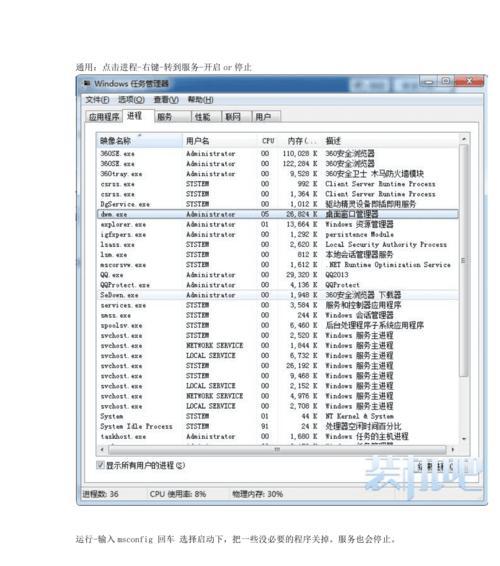Sort by 内存 column header
This screenshot has height=566, width=500.
click(x=300, y=140)
